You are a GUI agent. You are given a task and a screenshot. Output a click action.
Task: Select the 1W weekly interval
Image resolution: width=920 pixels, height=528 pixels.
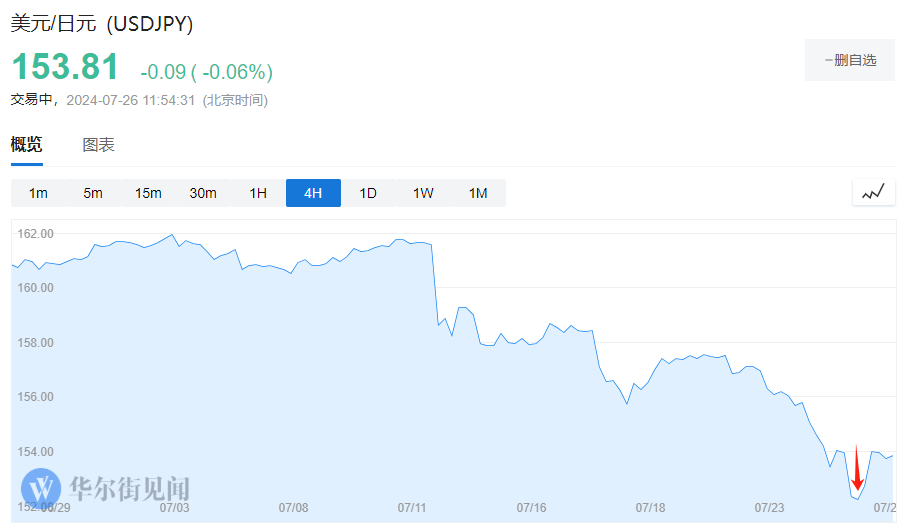point(423,193)
